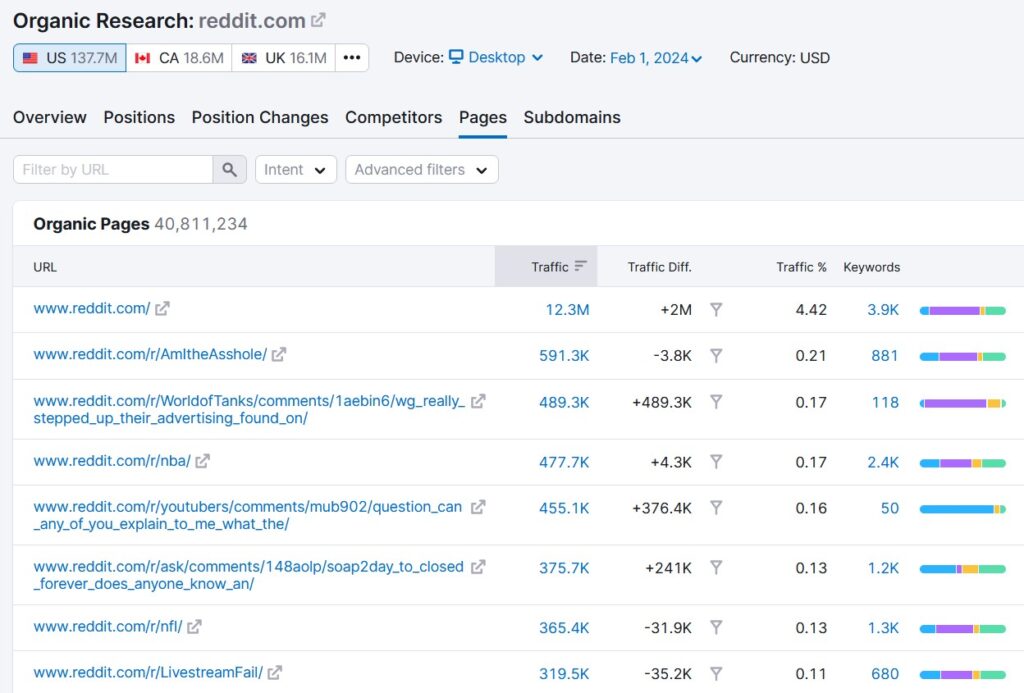
Task: Click 477.7K traffic value
Action: (x=564, y=462)
